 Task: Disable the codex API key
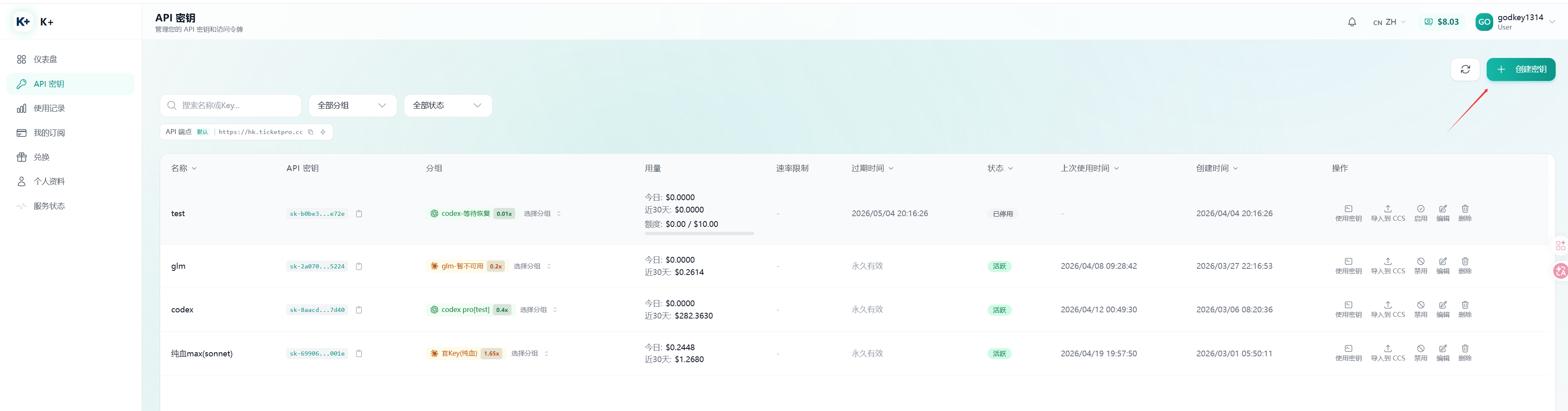point(1420,309)
